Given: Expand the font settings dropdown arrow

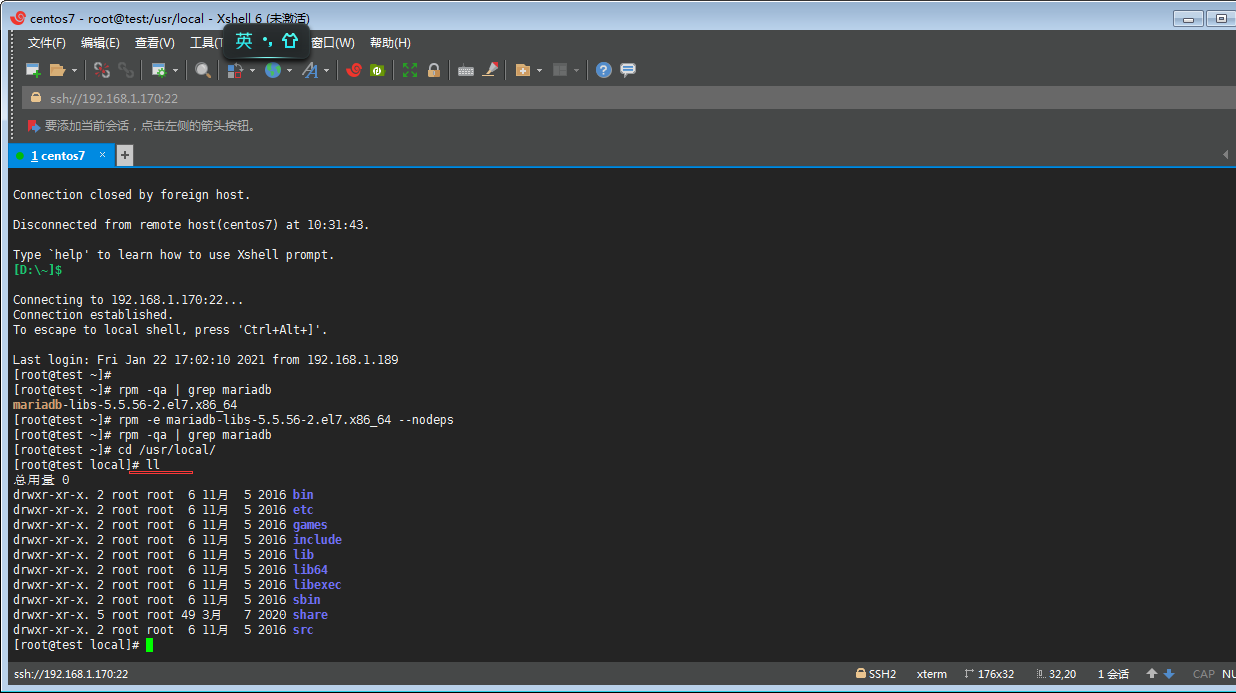Looking at the screenshot, I should pyautogui.click(x=326, y=70).
